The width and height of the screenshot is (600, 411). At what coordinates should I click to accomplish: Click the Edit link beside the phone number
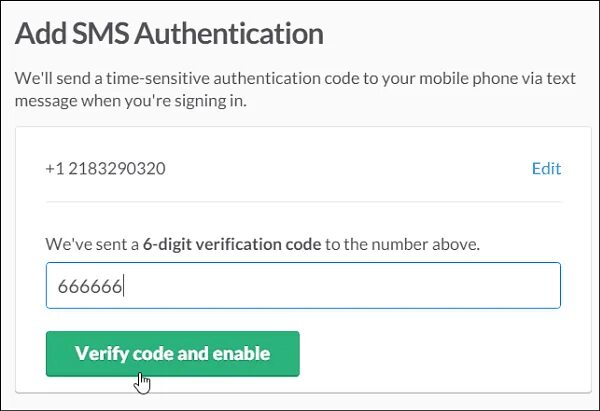(546, 168)
